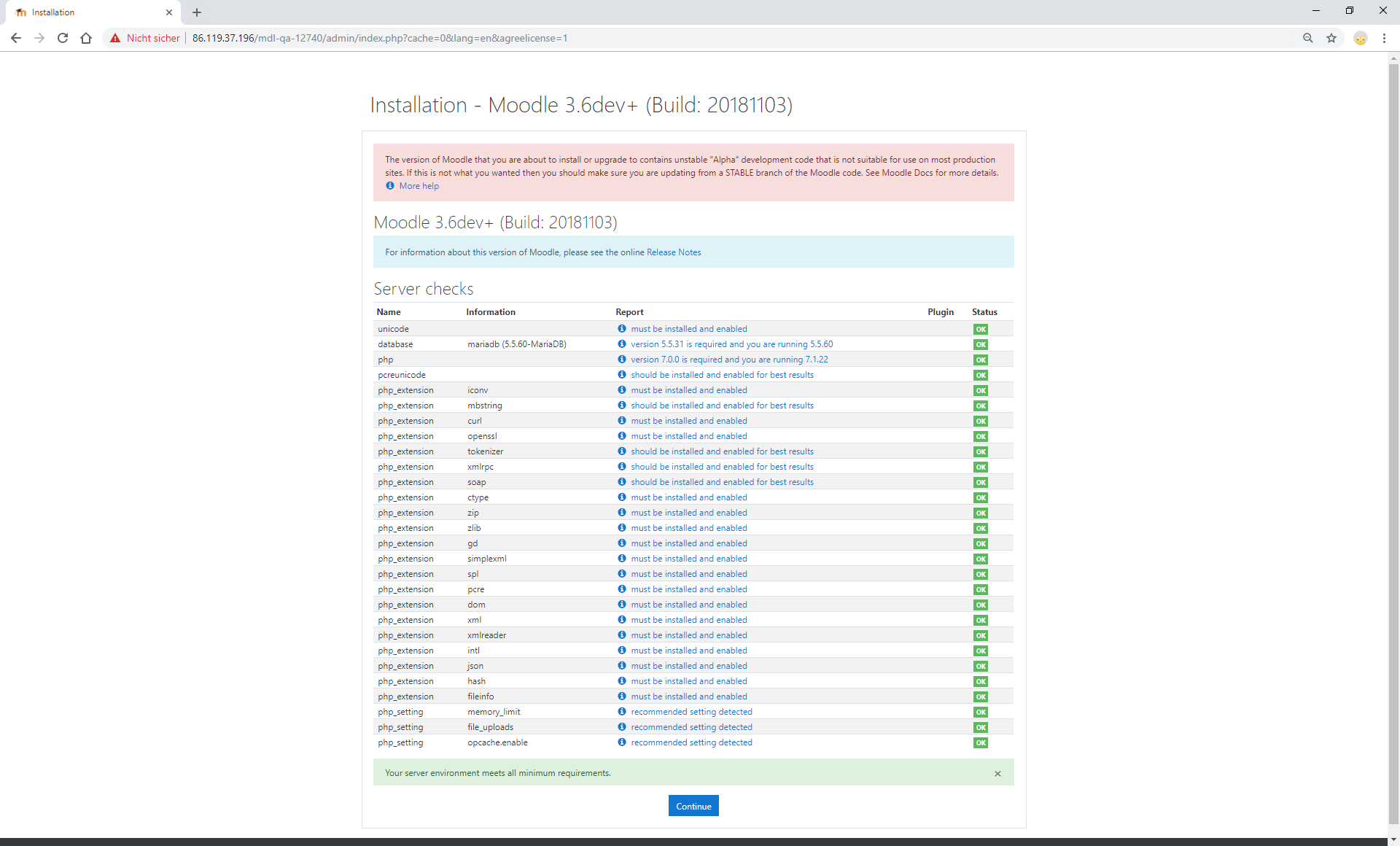Open the More help link

[419, 186]
